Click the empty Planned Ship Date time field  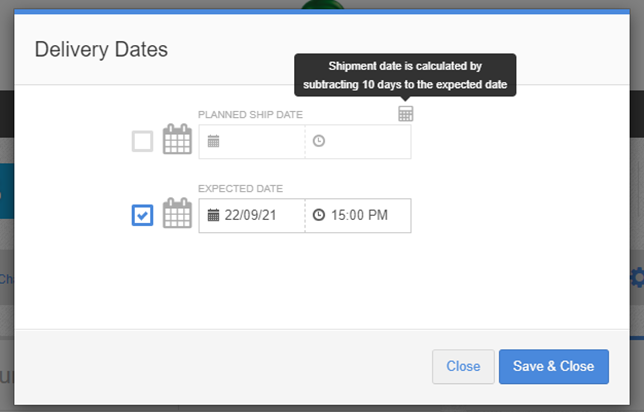pos(358,142)
